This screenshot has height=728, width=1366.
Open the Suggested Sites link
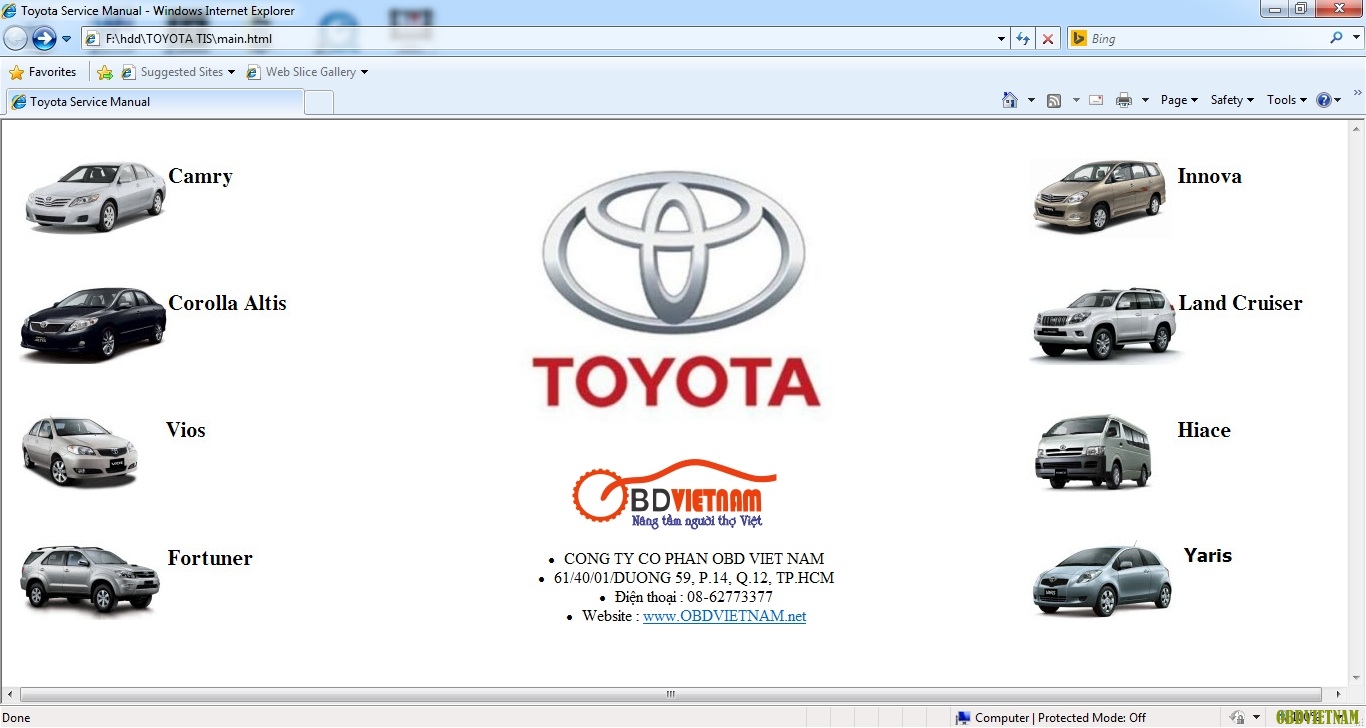(x=178, y=72)
